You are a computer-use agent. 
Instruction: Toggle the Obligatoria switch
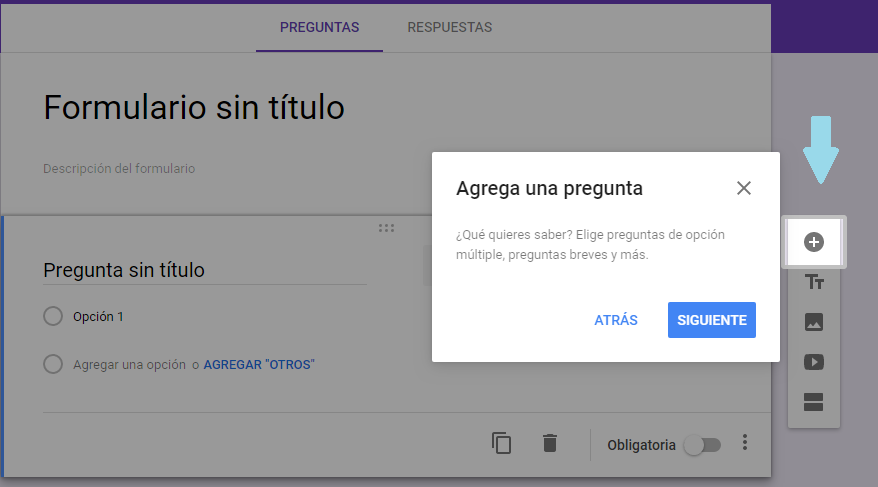click(x=702, y=446)
